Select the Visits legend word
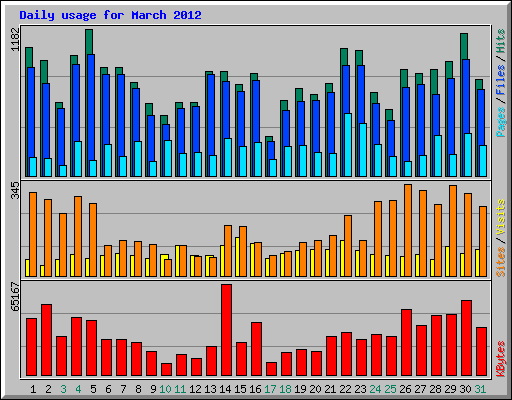The image size is (512, 400). pos(501,218)
